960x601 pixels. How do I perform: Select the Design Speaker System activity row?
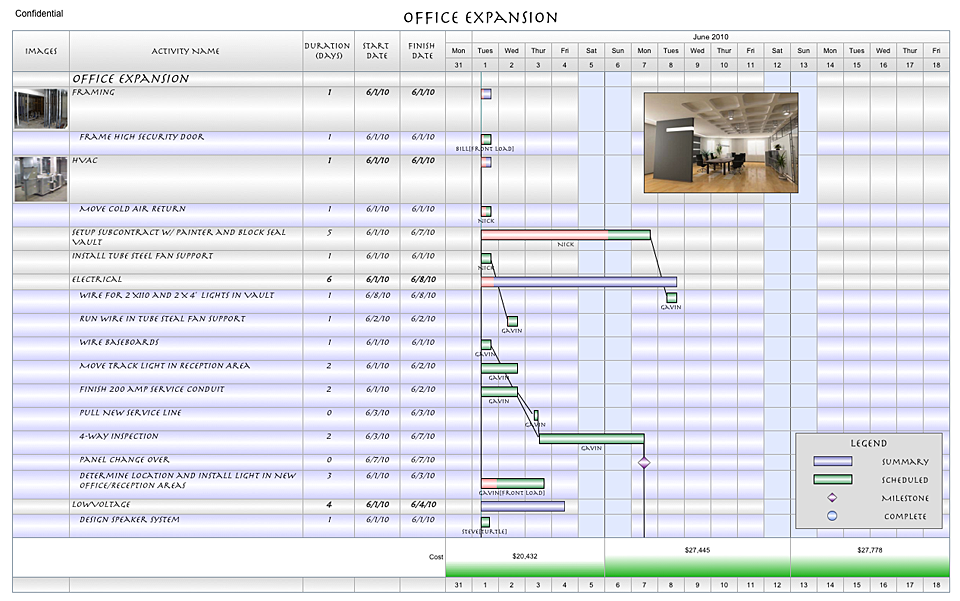coord(128,520)
